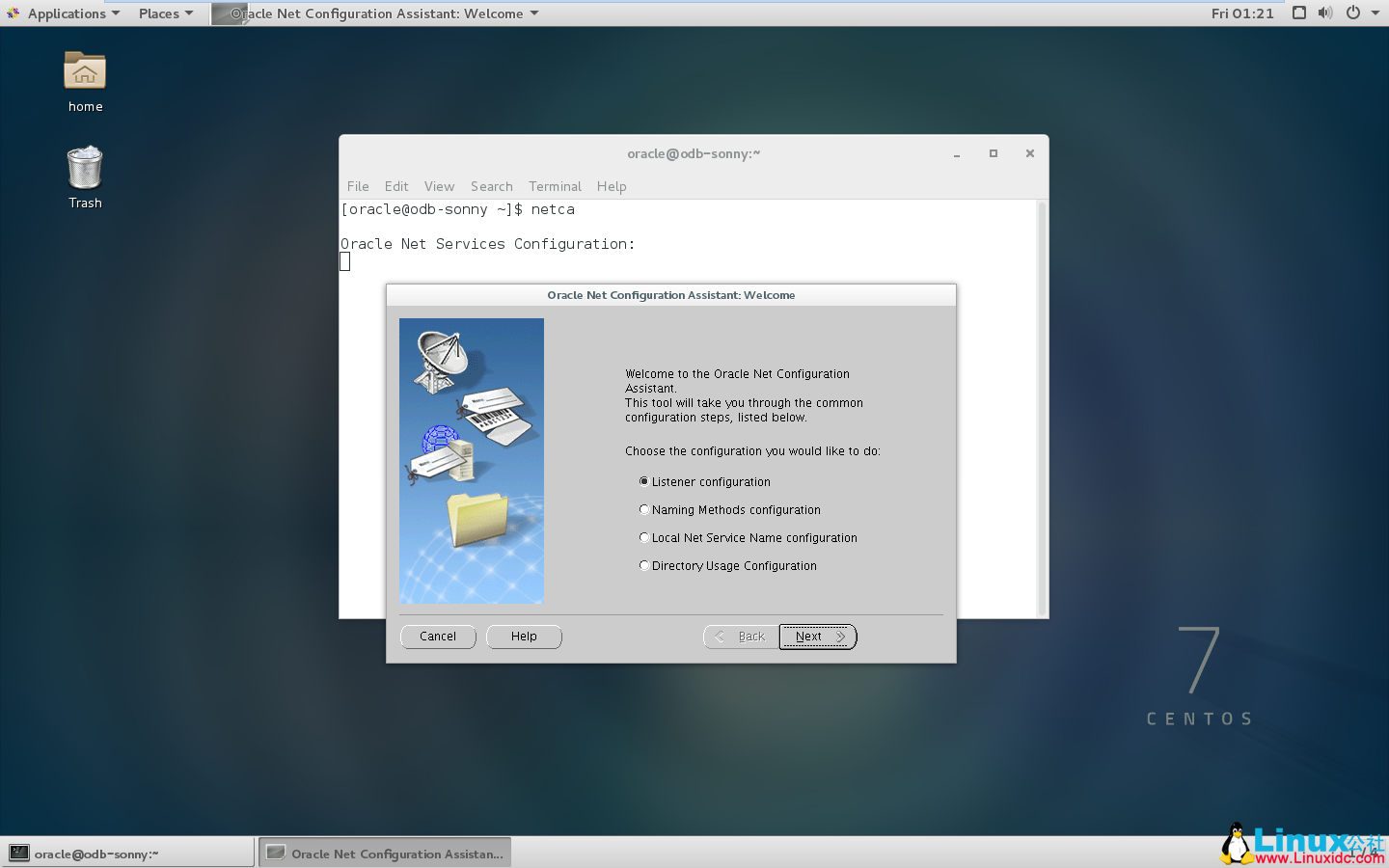Click the Help button in Oracle dialog
1389x868 pixels.
pyautogui.click(x=524, y=637)
